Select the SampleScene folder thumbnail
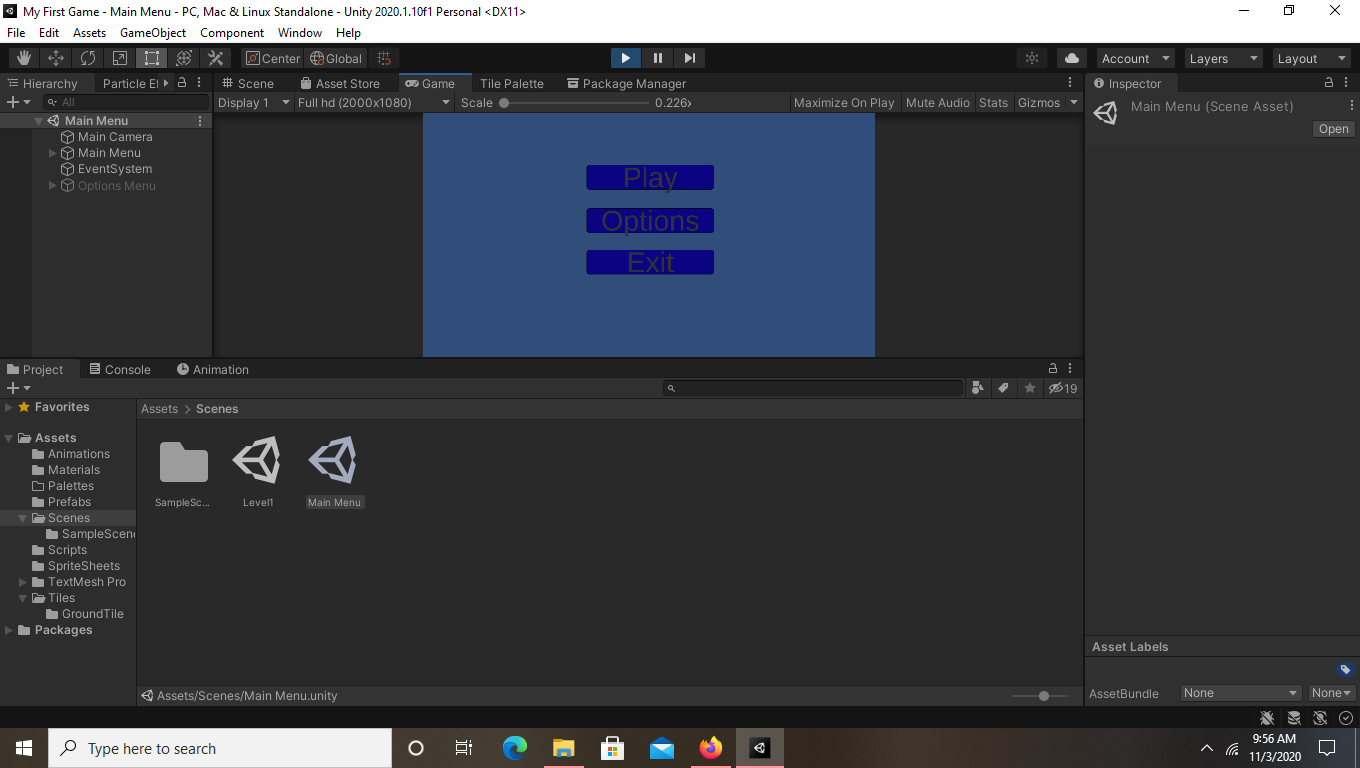Image resolution: width=1360 pixels, height=768 pixels. point(183,473)
